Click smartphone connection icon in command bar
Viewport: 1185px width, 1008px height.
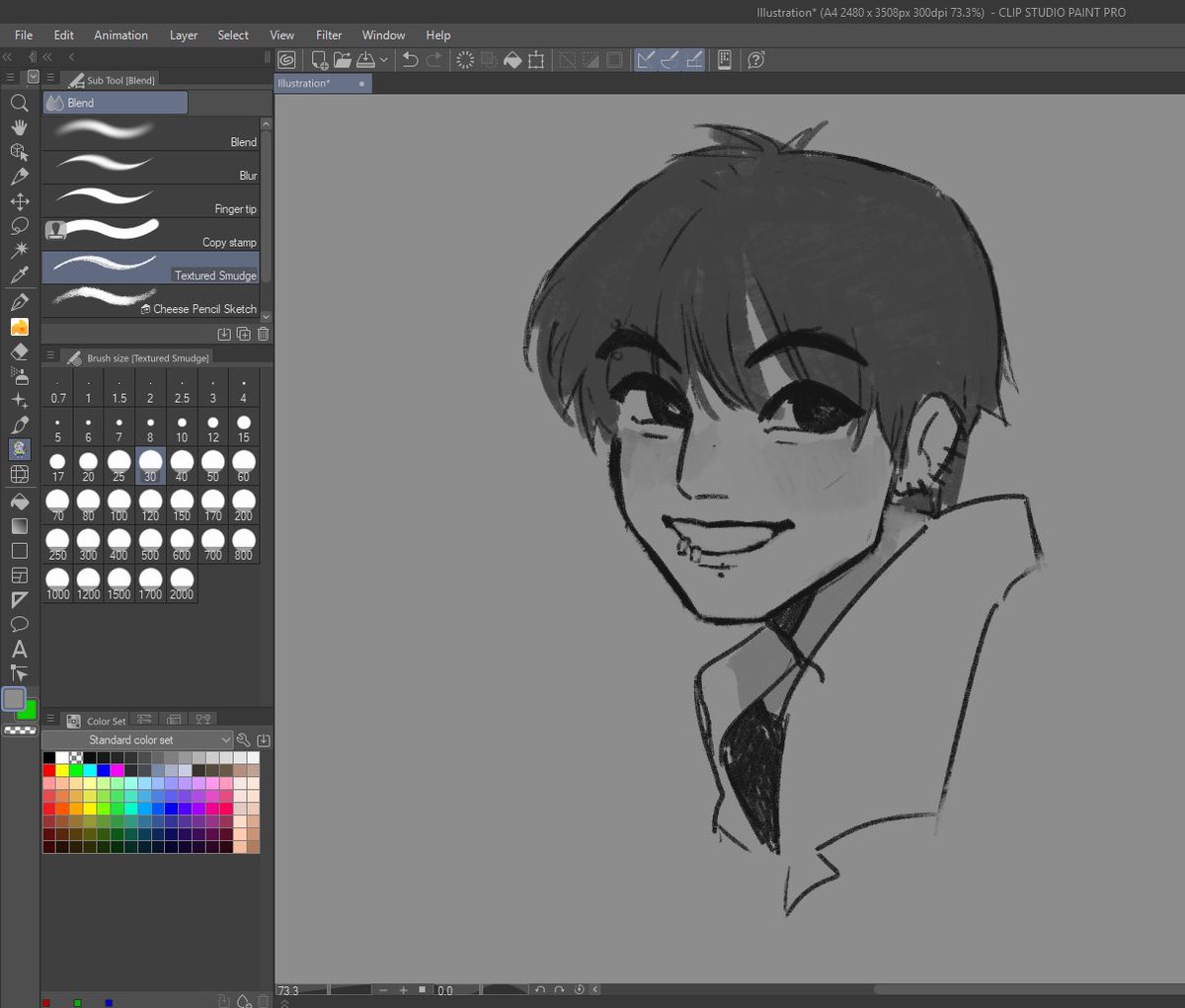pos(725,60)
